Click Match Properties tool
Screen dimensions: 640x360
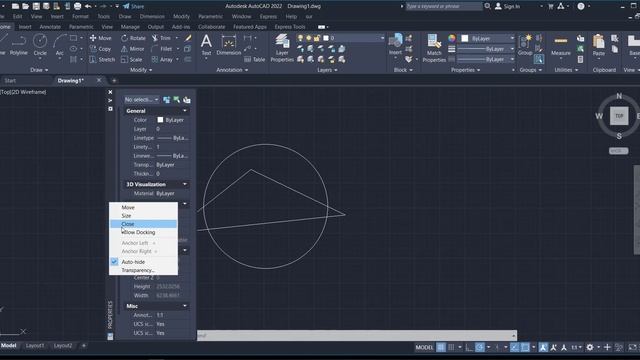[x=434, y=48]
